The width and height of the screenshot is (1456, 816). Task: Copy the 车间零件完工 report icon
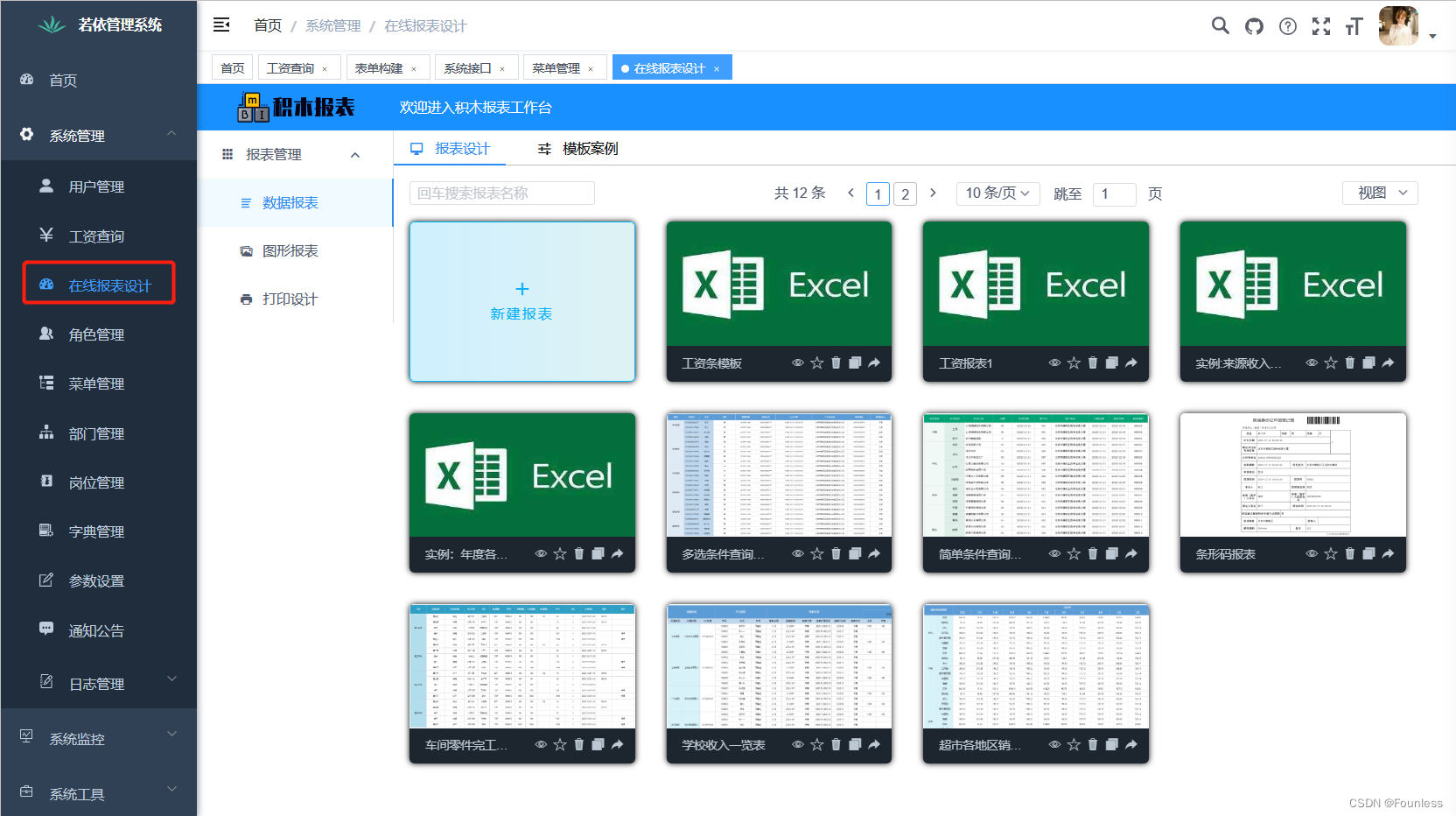598,744
